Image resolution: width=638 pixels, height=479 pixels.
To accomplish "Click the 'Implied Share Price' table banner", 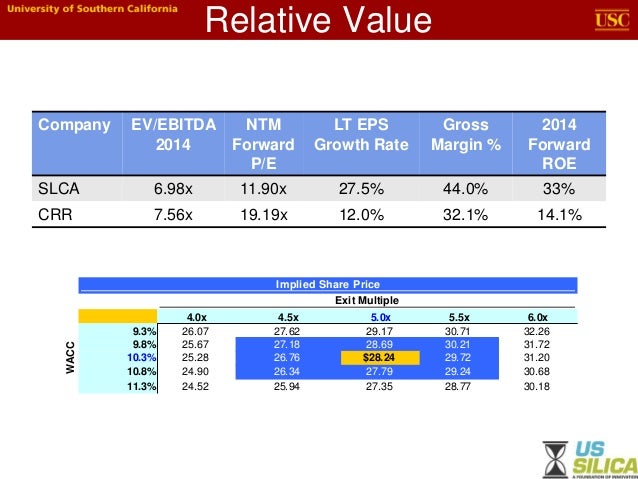I will pyautogui.click(x=328, y=284).
